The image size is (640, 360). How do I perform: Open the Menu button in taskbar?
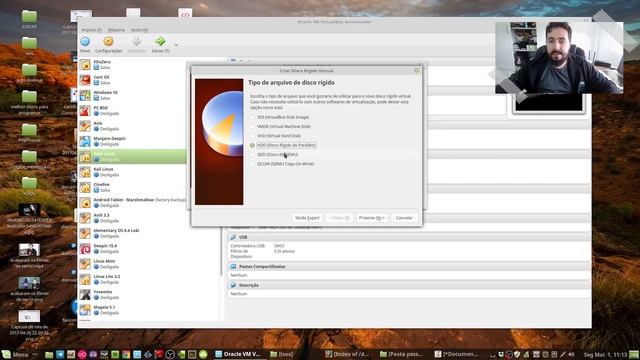[x=15, y=354]
